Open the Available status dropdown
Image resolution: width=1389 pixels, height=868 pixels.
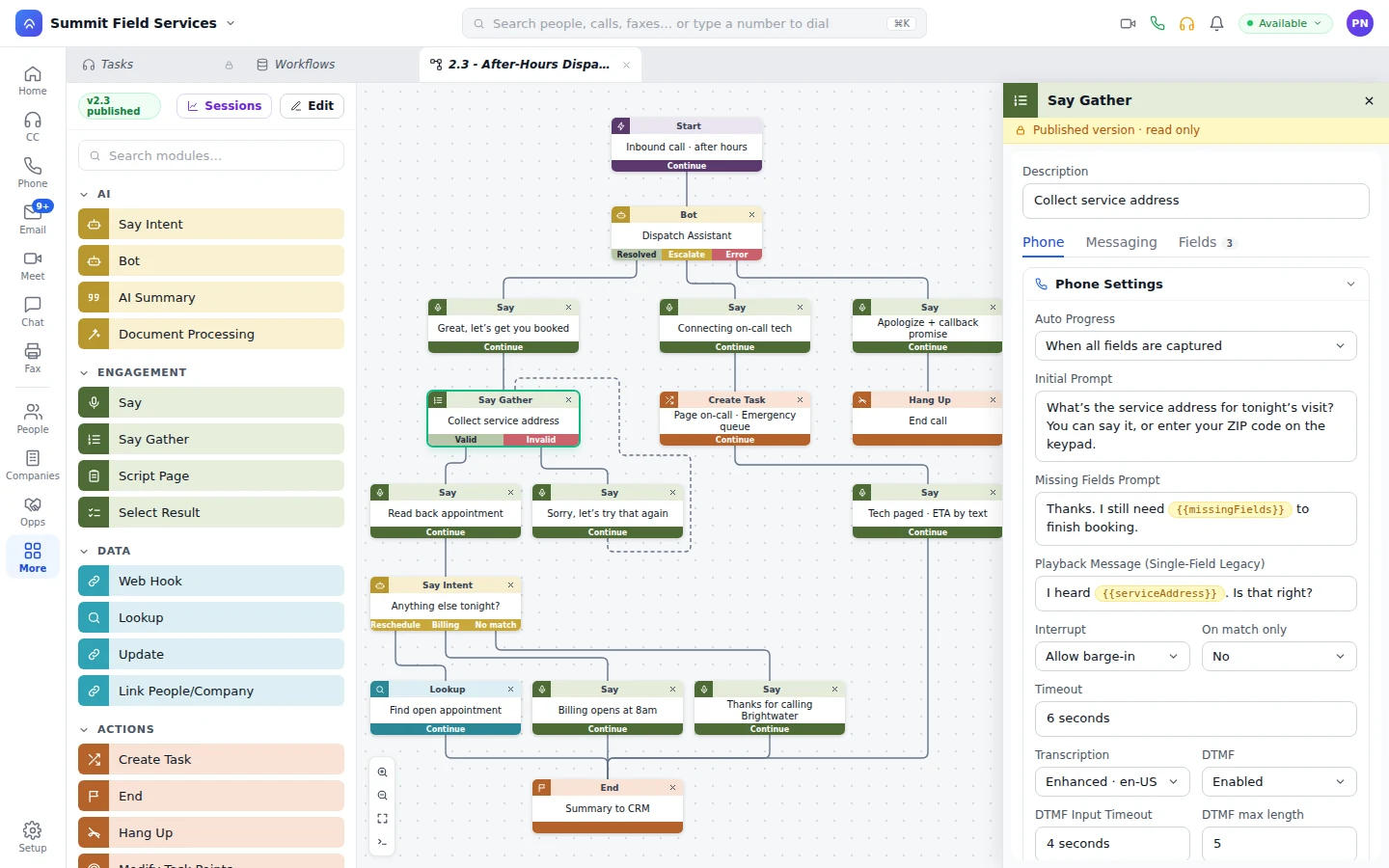[1285, 23]
